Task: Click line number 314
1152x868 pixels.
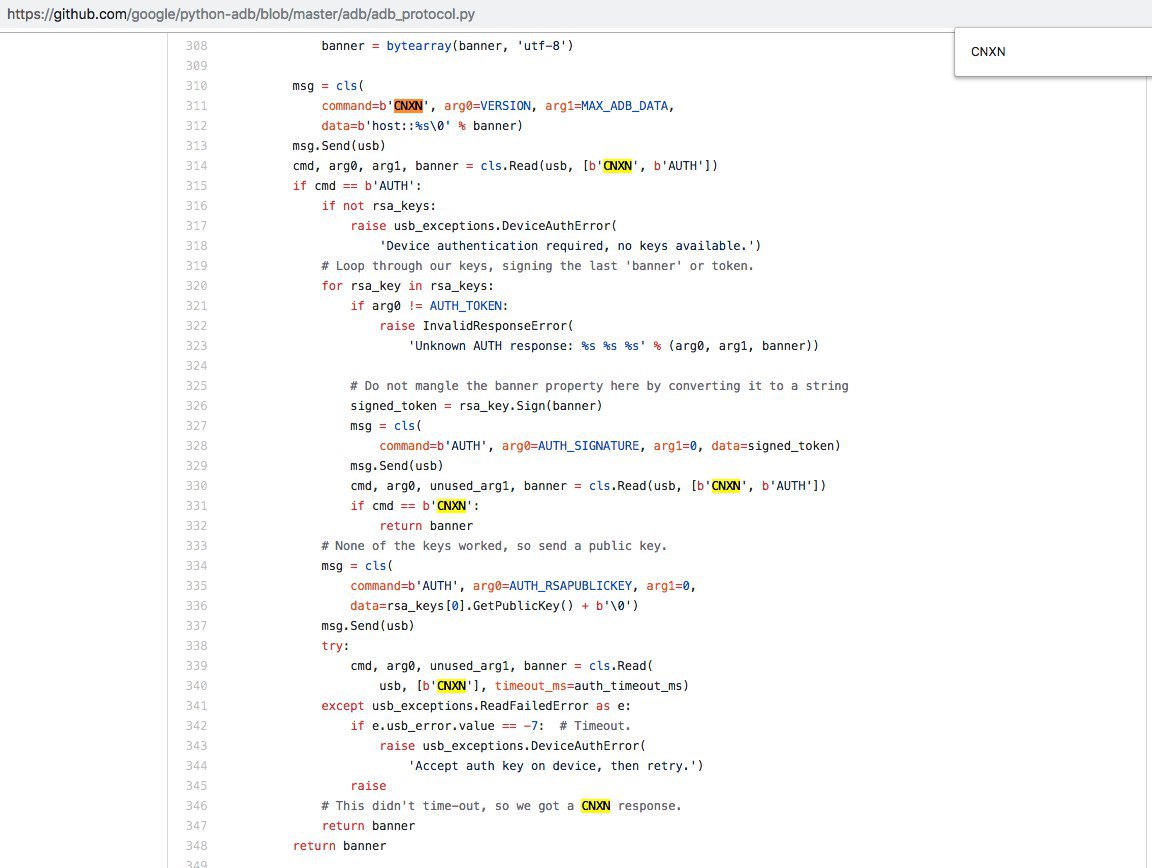Action: (x=197, y=166)
